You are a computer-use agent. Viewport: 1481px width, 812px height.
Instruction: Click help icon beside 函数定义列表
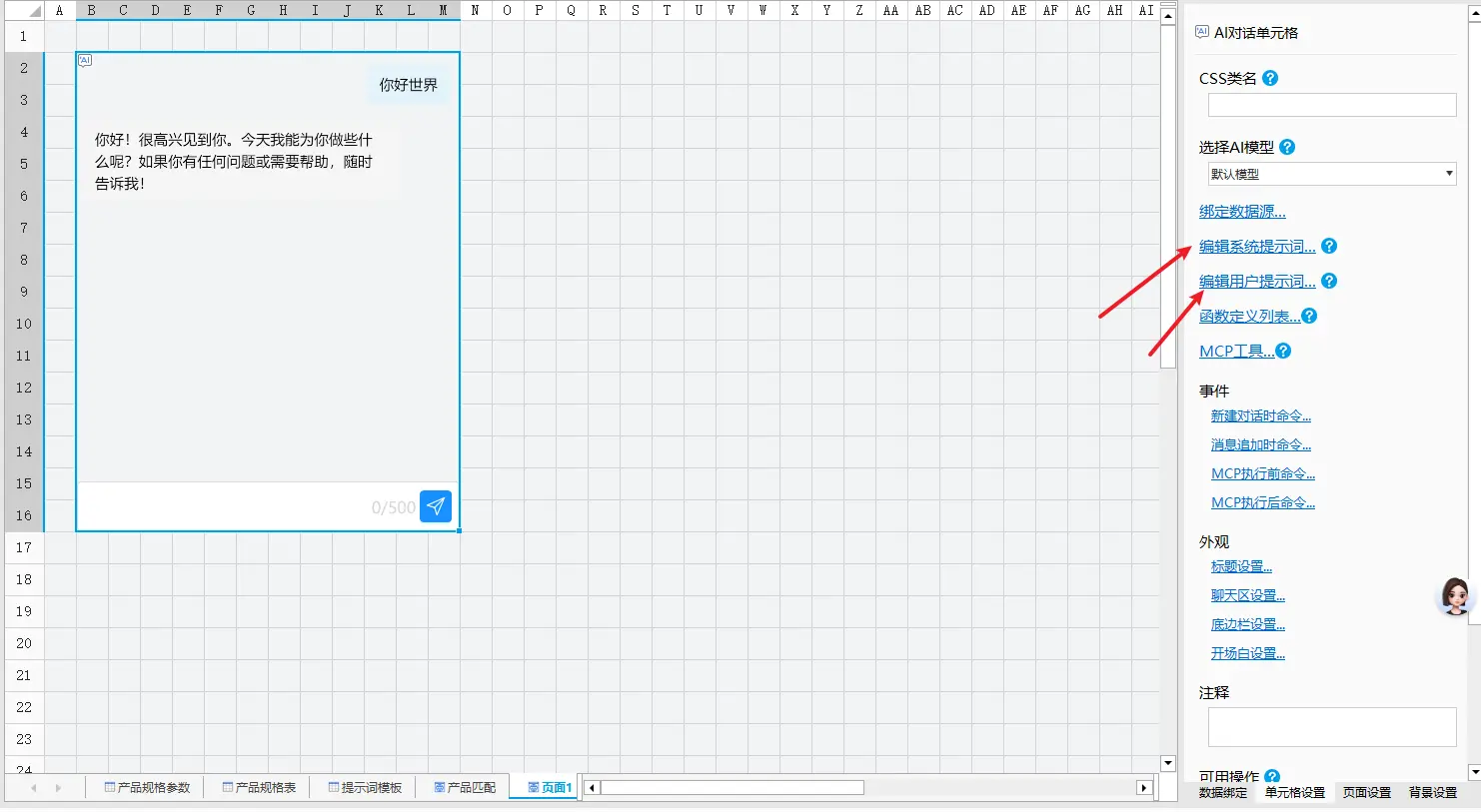click(x=1309, y=316)
